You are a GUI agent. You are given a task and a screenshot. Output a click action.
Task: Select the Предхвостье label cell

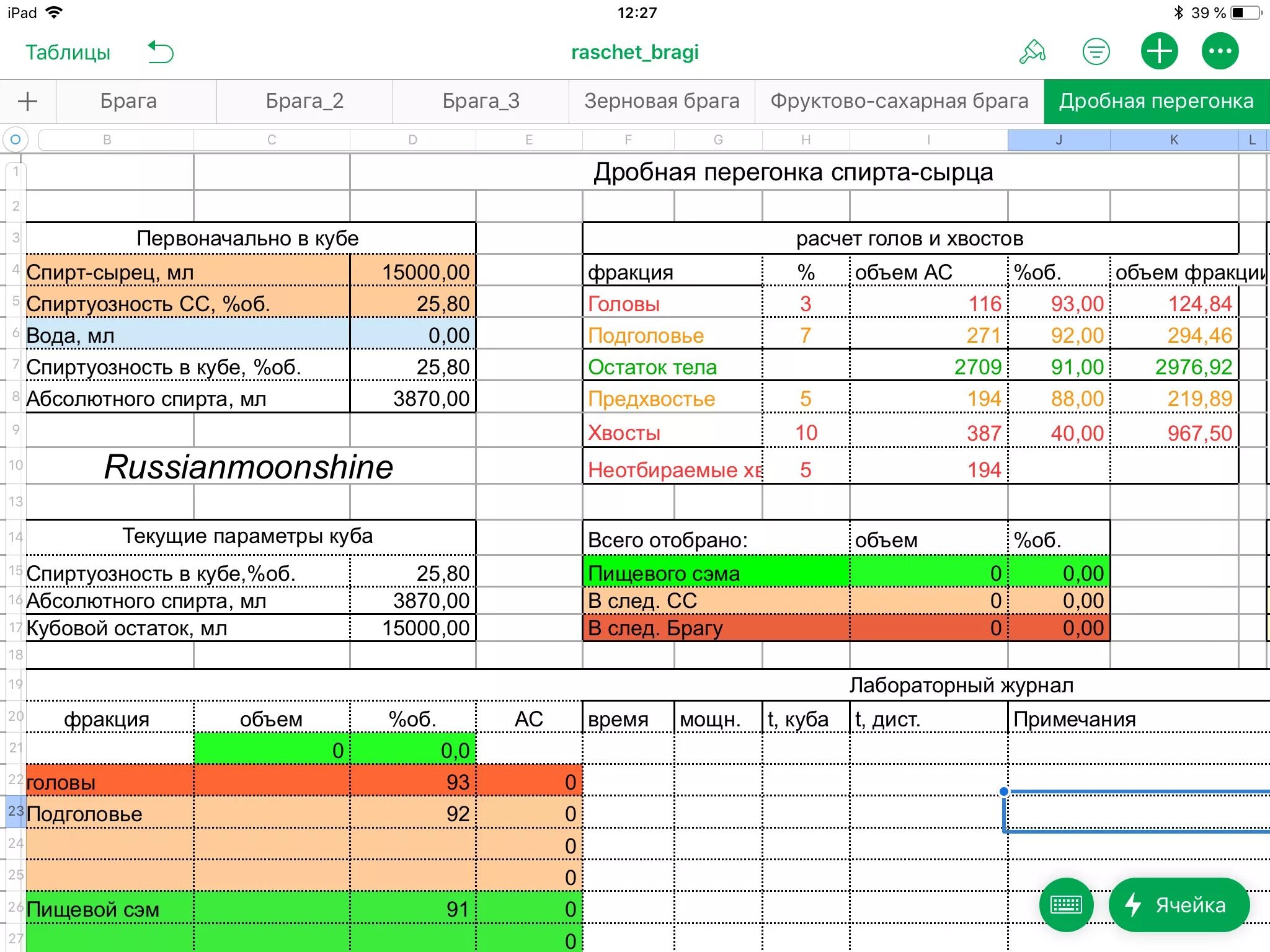[673, 398]
